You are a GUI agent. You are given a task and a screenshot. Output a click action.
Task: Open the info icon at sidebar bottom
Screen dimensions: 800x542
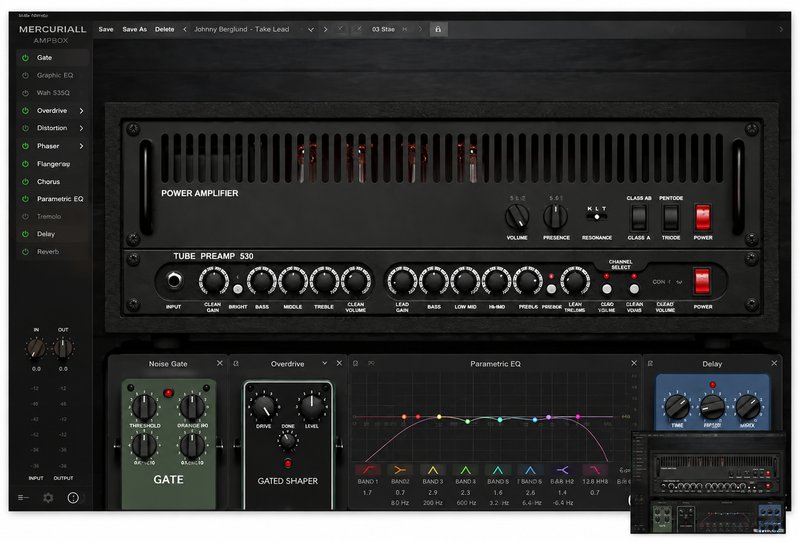point(73,498)
